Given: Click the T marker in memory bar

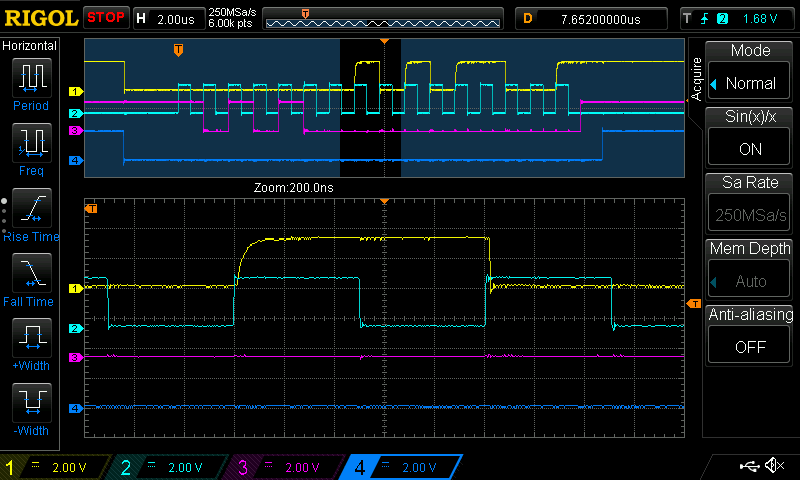Looking at the screenshot, I should pyautogui.click(x=305, y=14).
